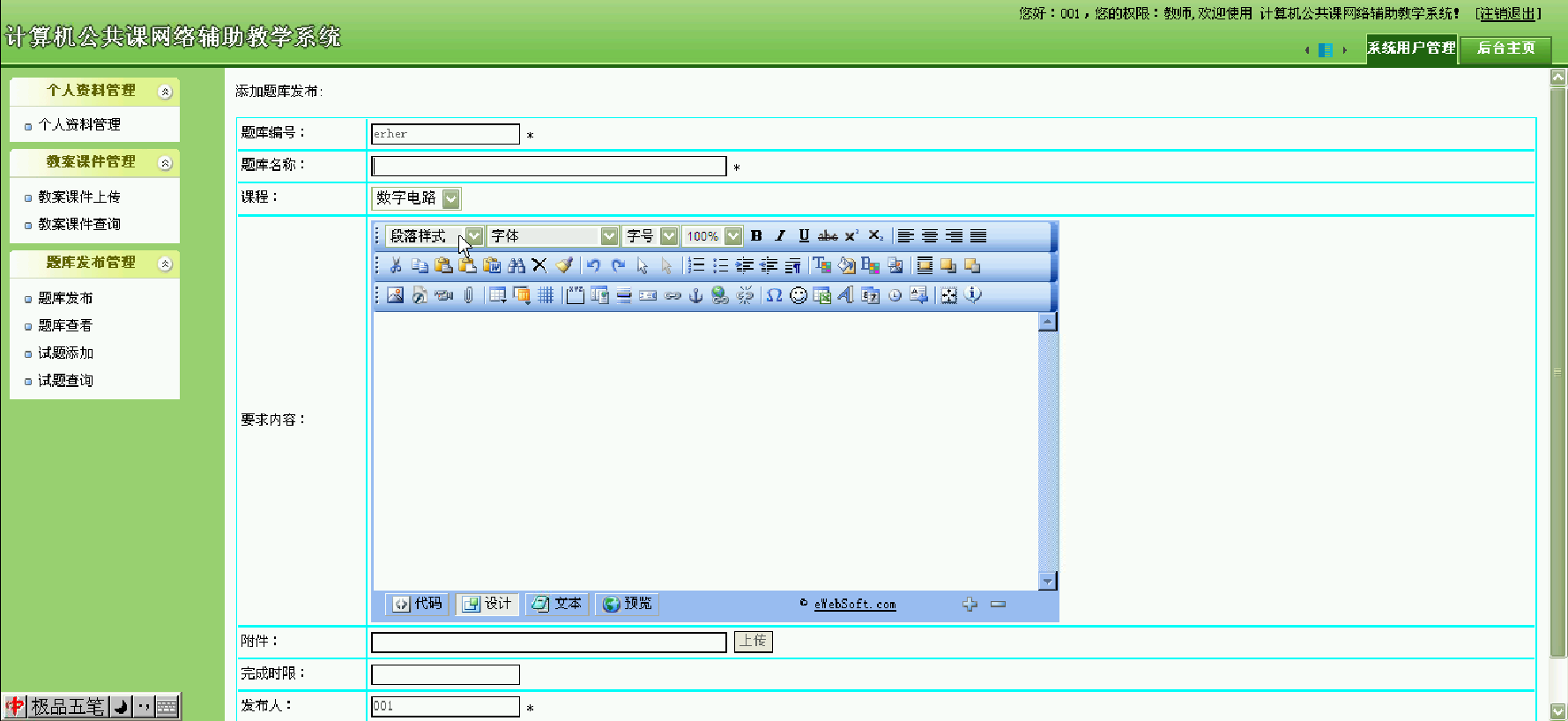The width and height of the screenshot is (1568, 721).
Task: Click the 题库名称 input field
Action: click(549, 166)
